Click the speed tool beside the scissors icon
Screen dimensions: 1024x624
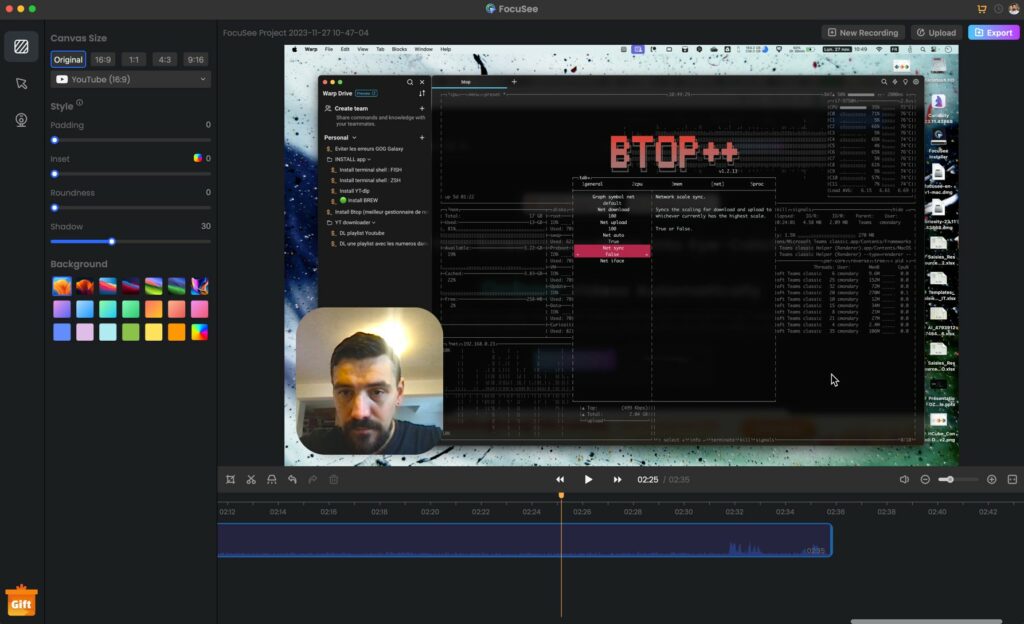[272, 480]
